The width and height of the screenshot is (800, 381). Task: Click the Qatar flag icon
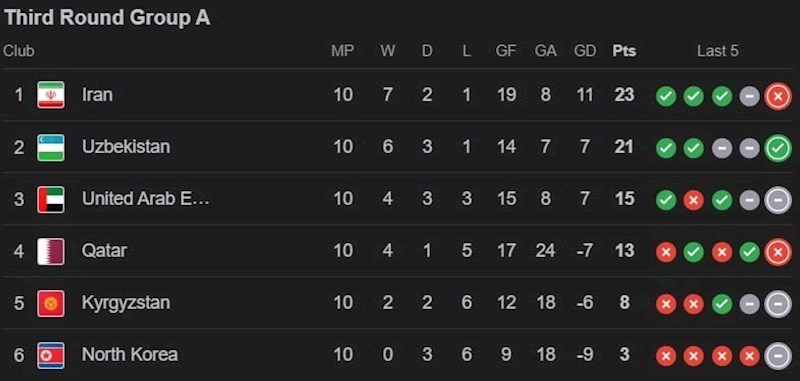click(51, 251)
